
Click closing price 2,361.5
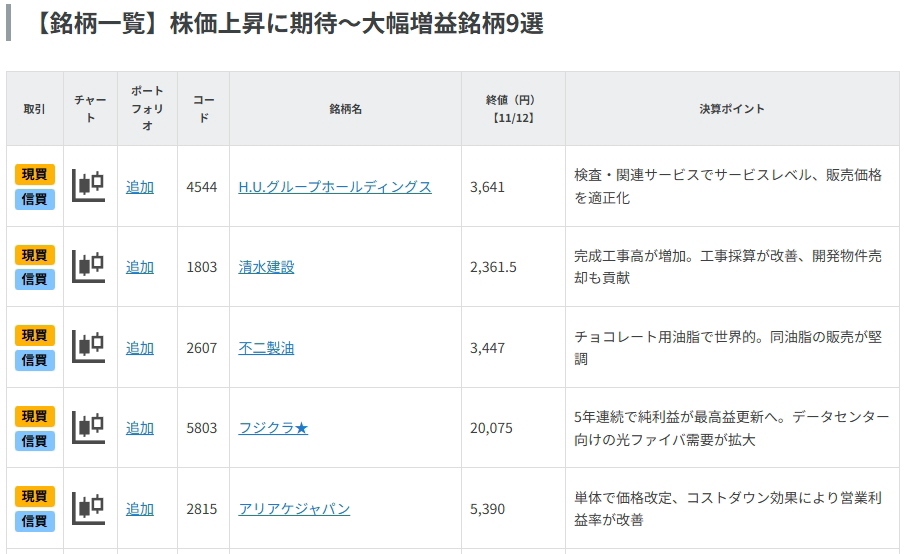[x=493, y=267]
